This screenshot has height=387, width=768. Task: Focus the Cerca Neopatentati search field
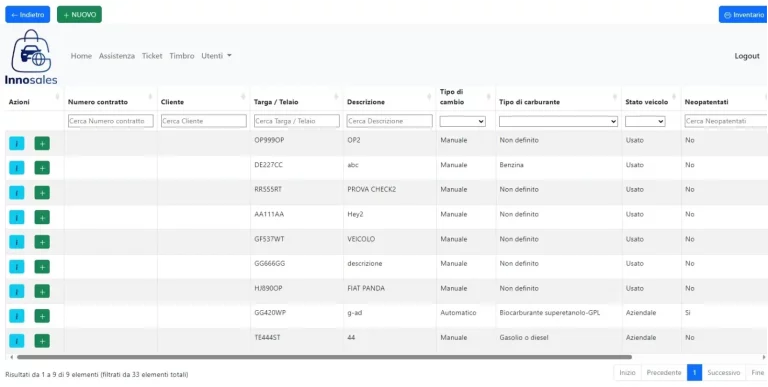click(x=726, y=121)
